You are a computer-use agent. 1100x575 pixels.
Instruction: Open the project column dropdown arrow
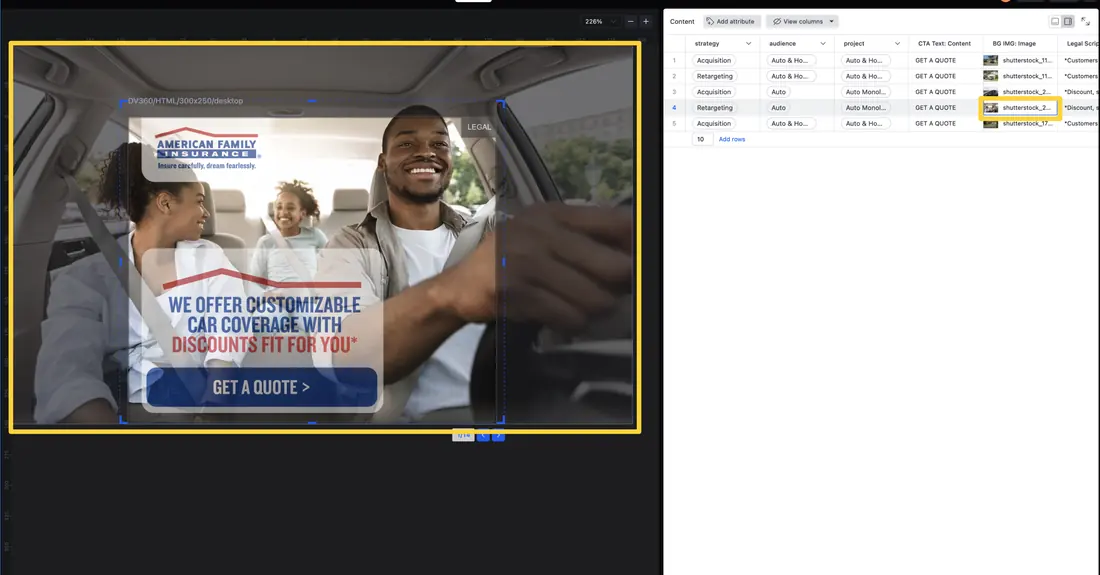[x=897, y=43]
